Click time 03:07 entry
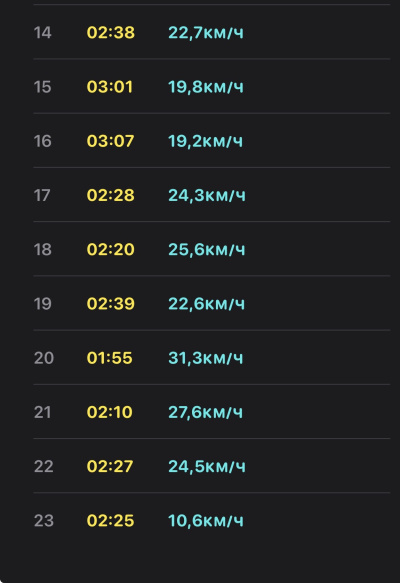This screenshot has height=583, width=400. click(110, 141)
